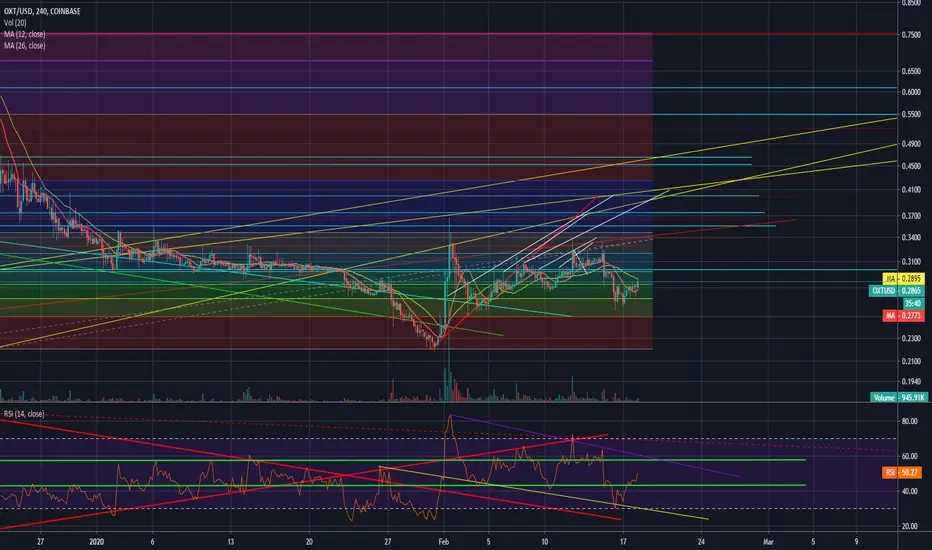
Task: Click 0.3100 on the price axis
Action: tap(911, 262)
